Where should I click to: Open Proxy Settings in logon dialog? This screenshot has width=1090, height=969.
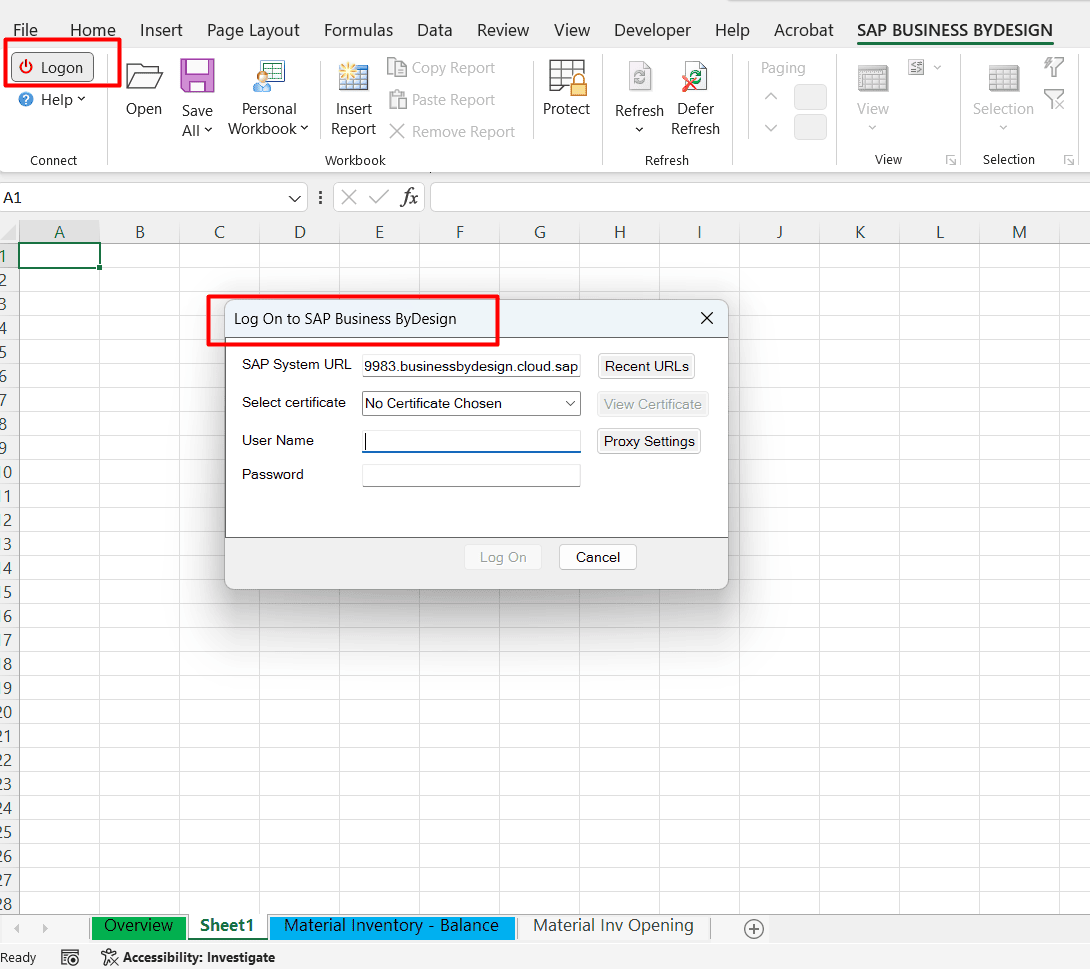(x=649, y=441)
